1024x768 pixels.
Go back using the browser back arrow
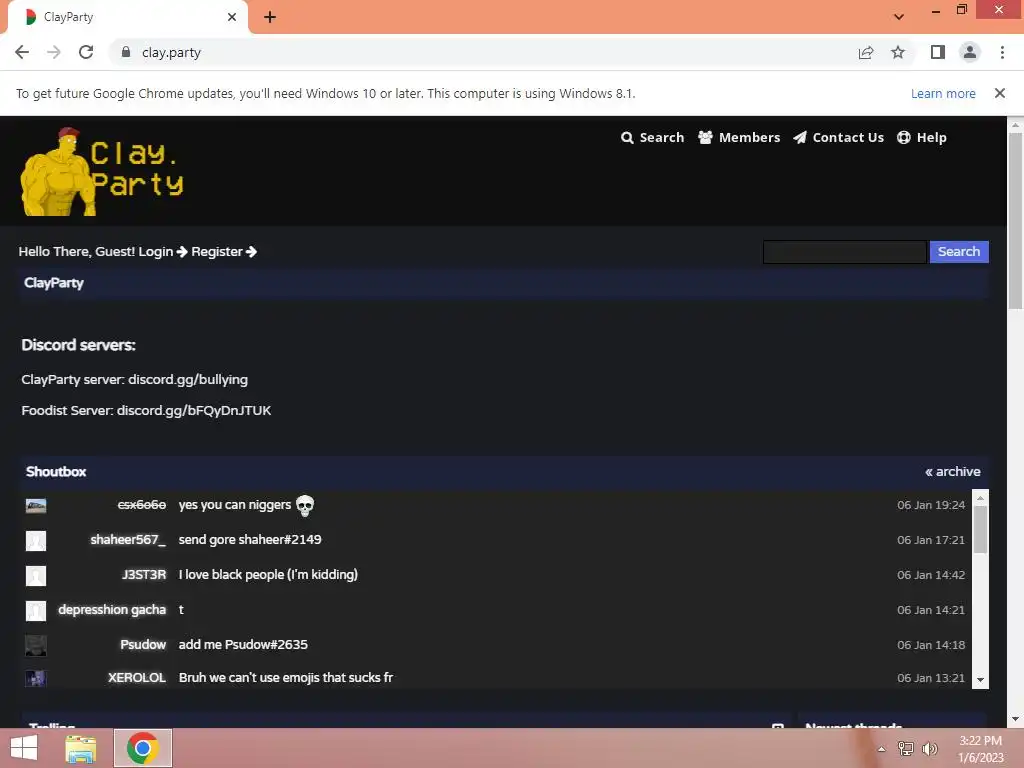click(22, 52)
